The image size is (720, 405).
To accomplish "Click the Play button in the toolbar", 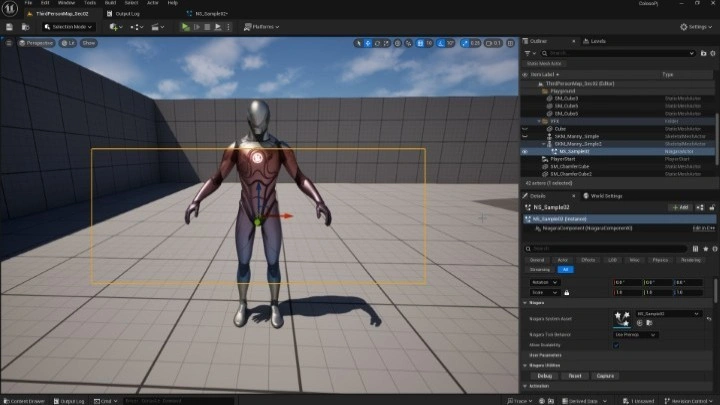I will 185,27.
